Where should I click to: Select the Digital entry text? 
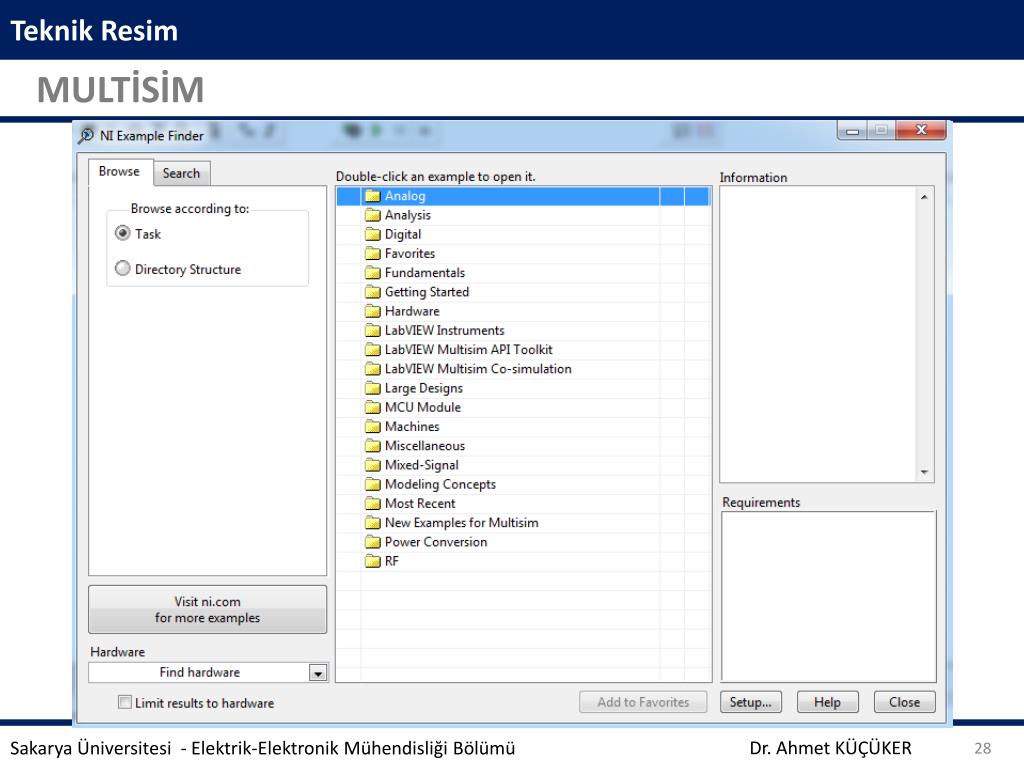(403, 234)
